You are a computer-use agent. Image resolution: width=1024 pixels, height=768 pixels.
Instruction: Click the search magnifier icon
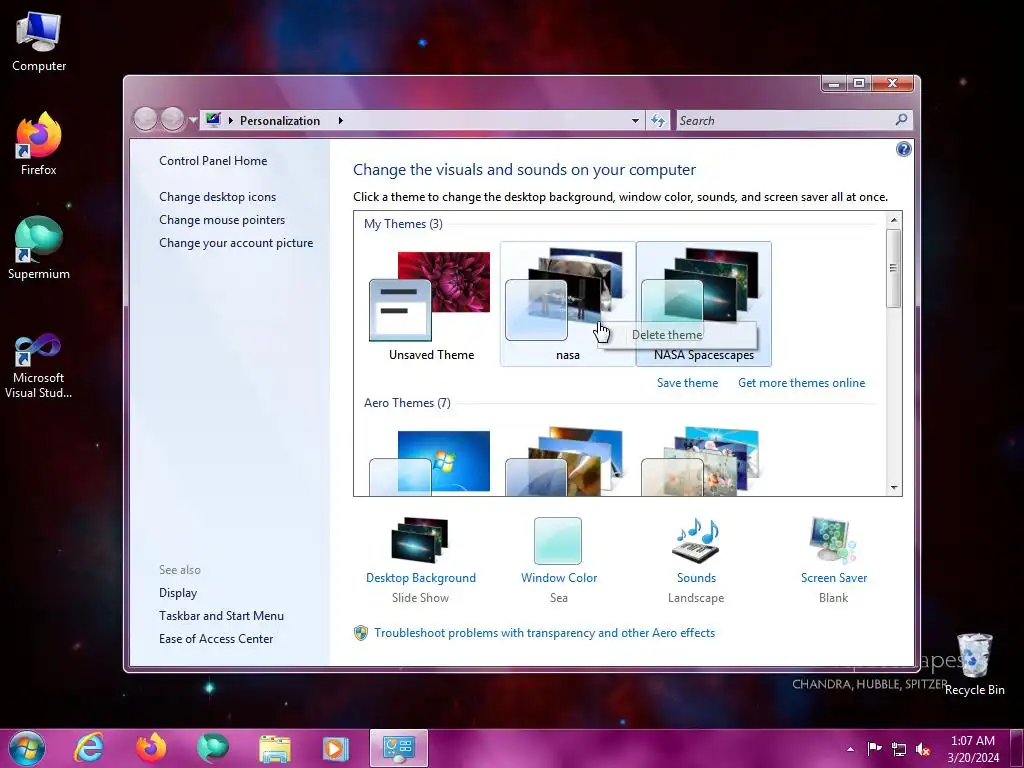(901, 120)
